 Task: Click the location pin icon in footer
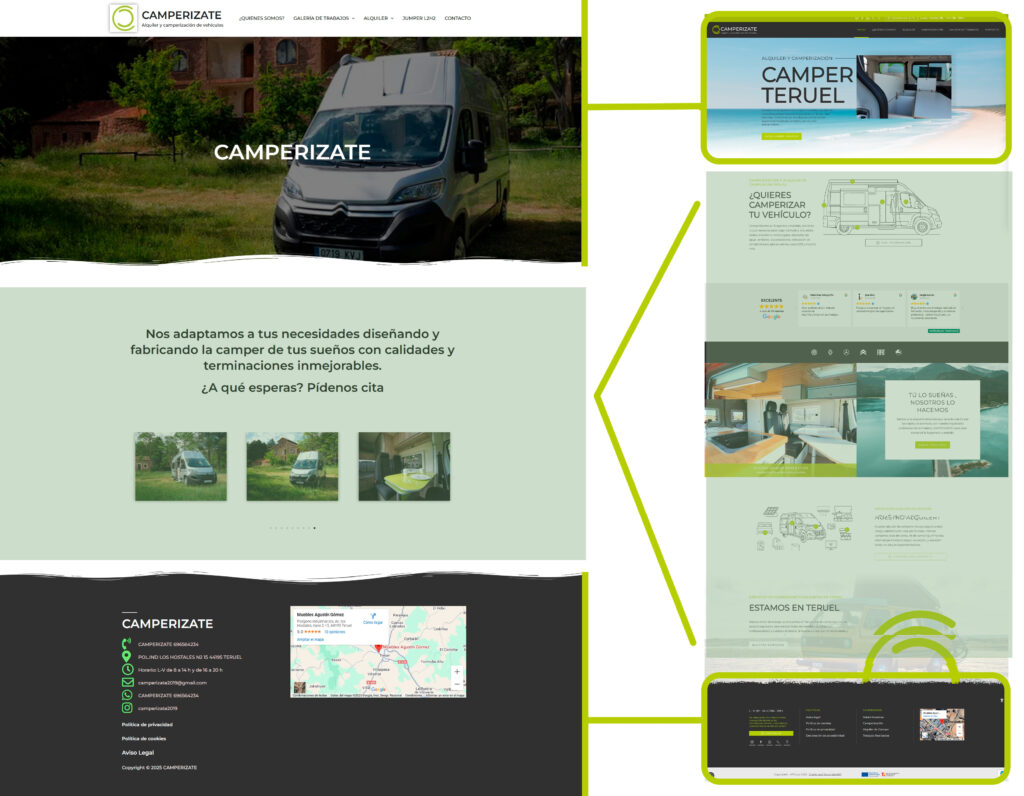tap(127, 656)
